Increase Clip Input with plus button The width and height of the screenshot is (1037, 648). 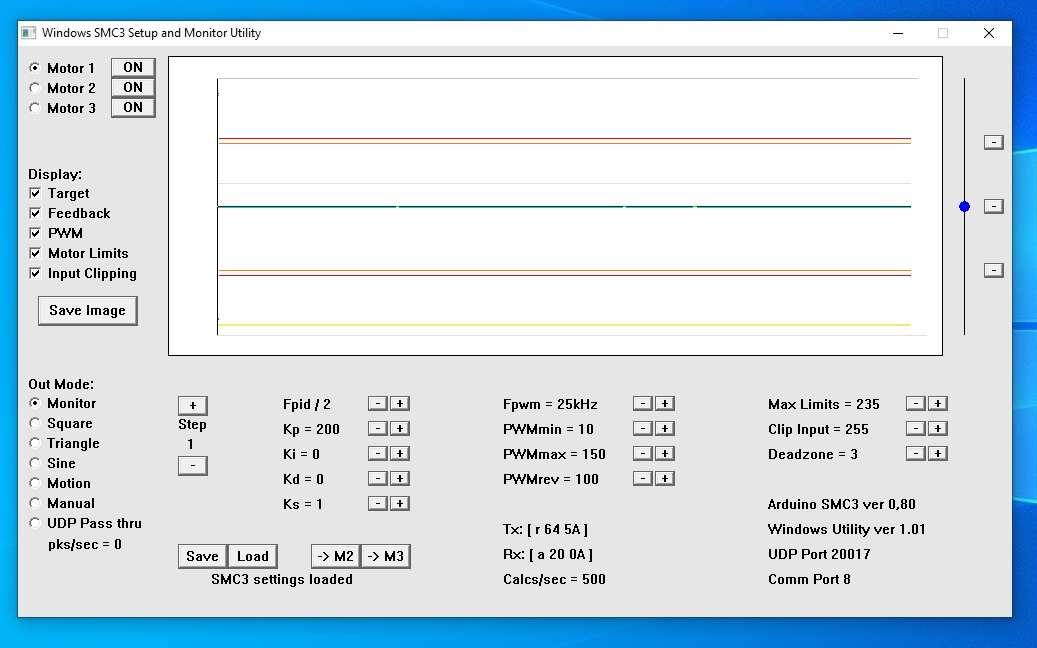pos(937,428)
